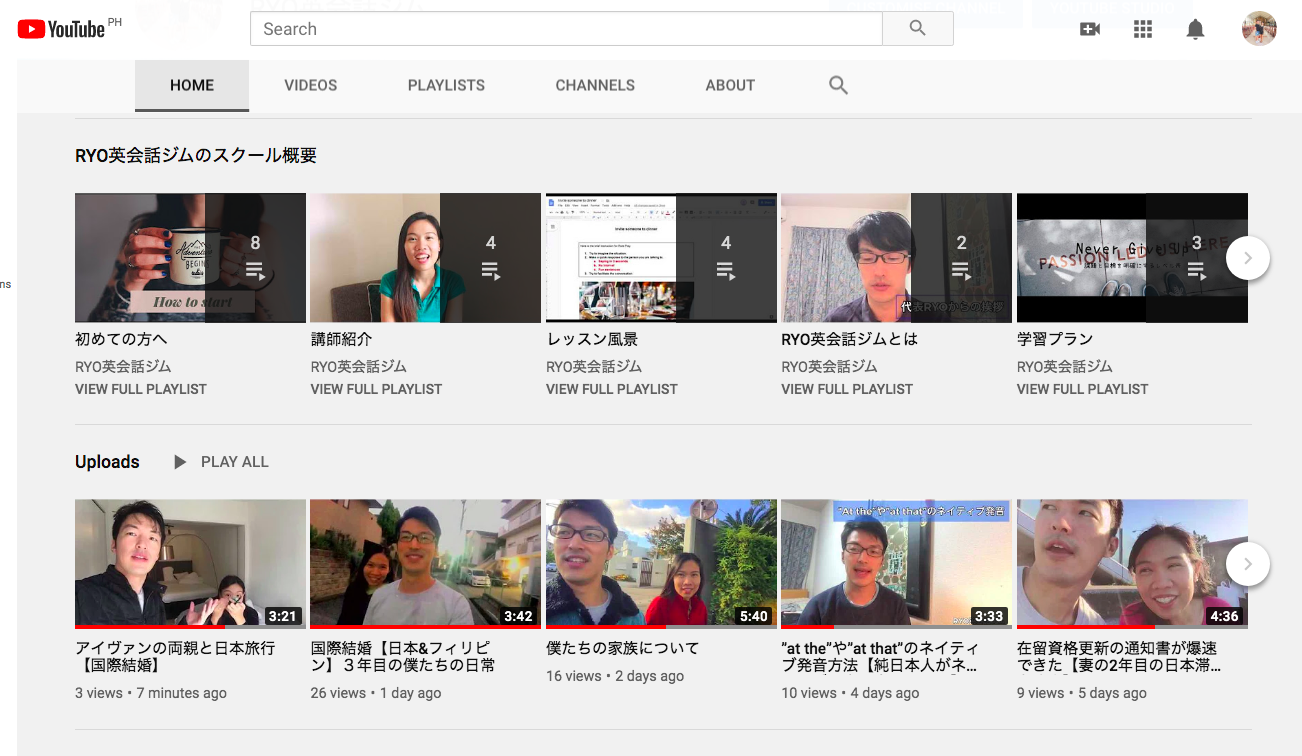View full playlist for RYO英会話ジムとは
The width and height of the screenshot is (1302, 756).
point(847,389)
